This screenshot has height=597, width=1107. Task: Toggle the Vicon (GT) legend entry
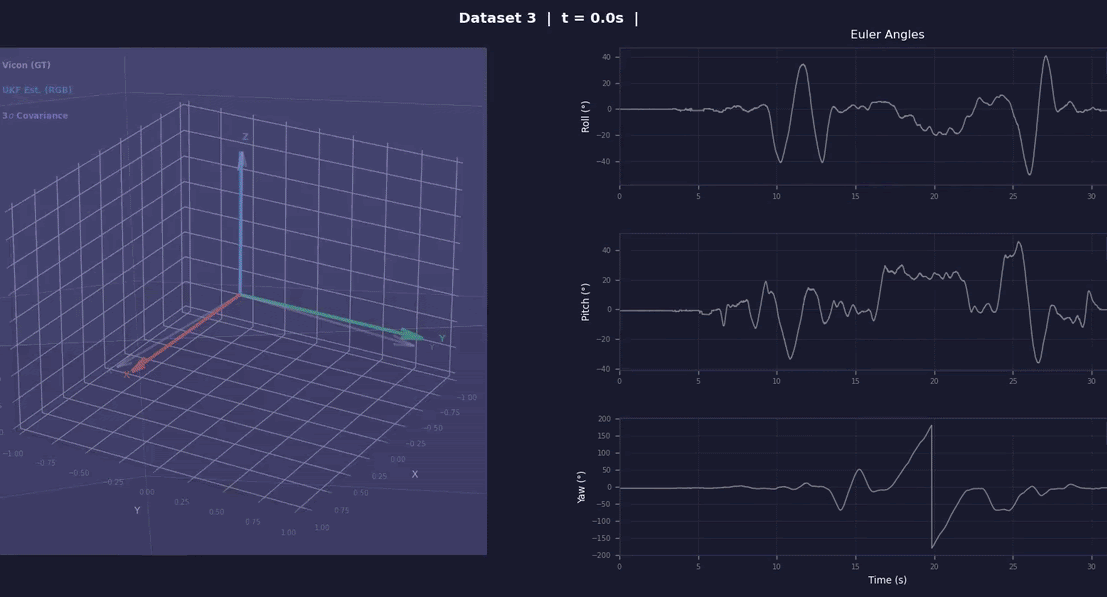click(x=27, y=65)
